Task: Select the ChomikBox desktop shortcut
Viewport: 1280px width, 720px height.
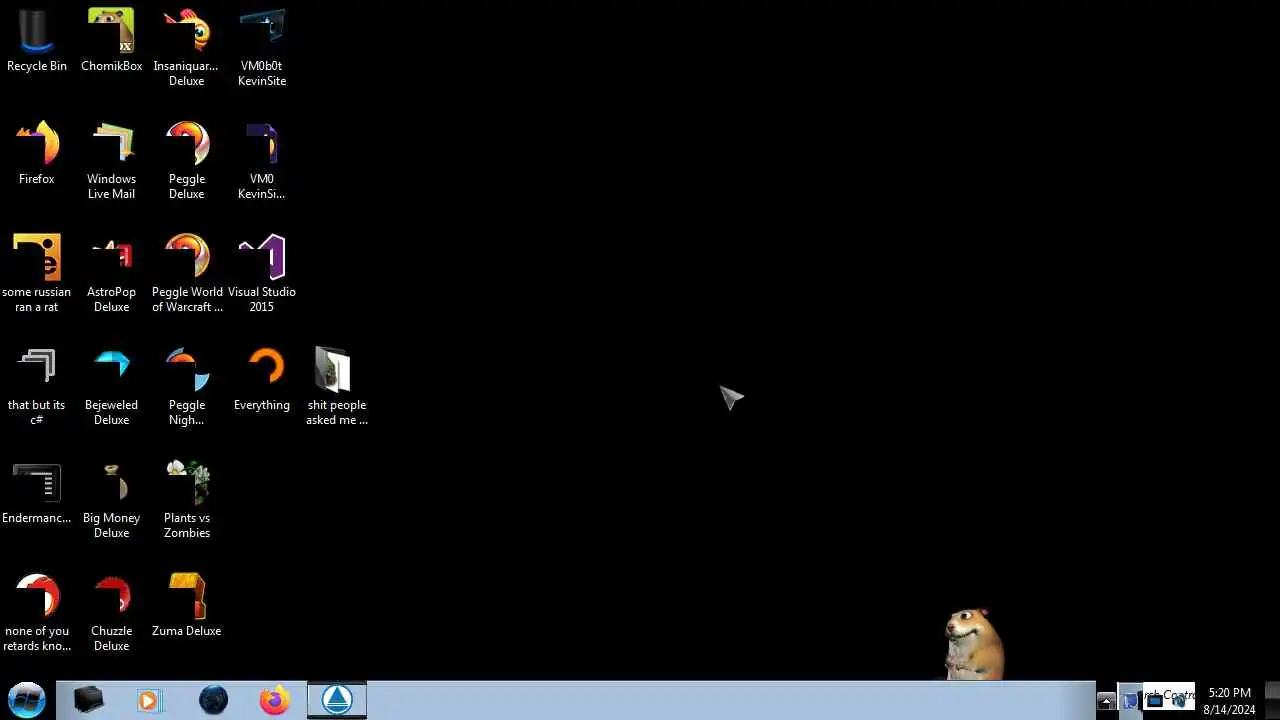Action: click(111, 41)
